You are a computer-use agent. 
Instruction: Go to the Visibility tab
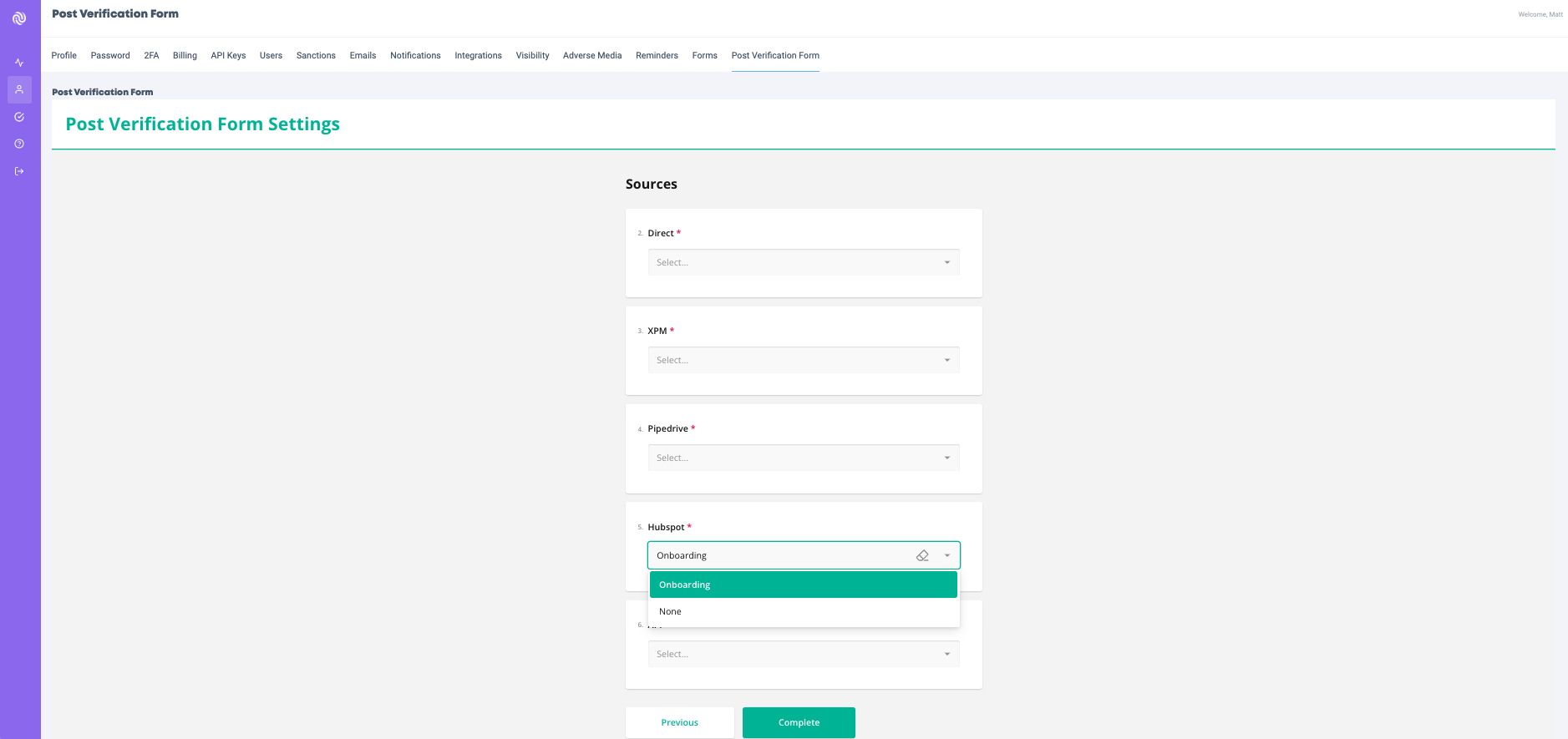click(x=532, y=55)
